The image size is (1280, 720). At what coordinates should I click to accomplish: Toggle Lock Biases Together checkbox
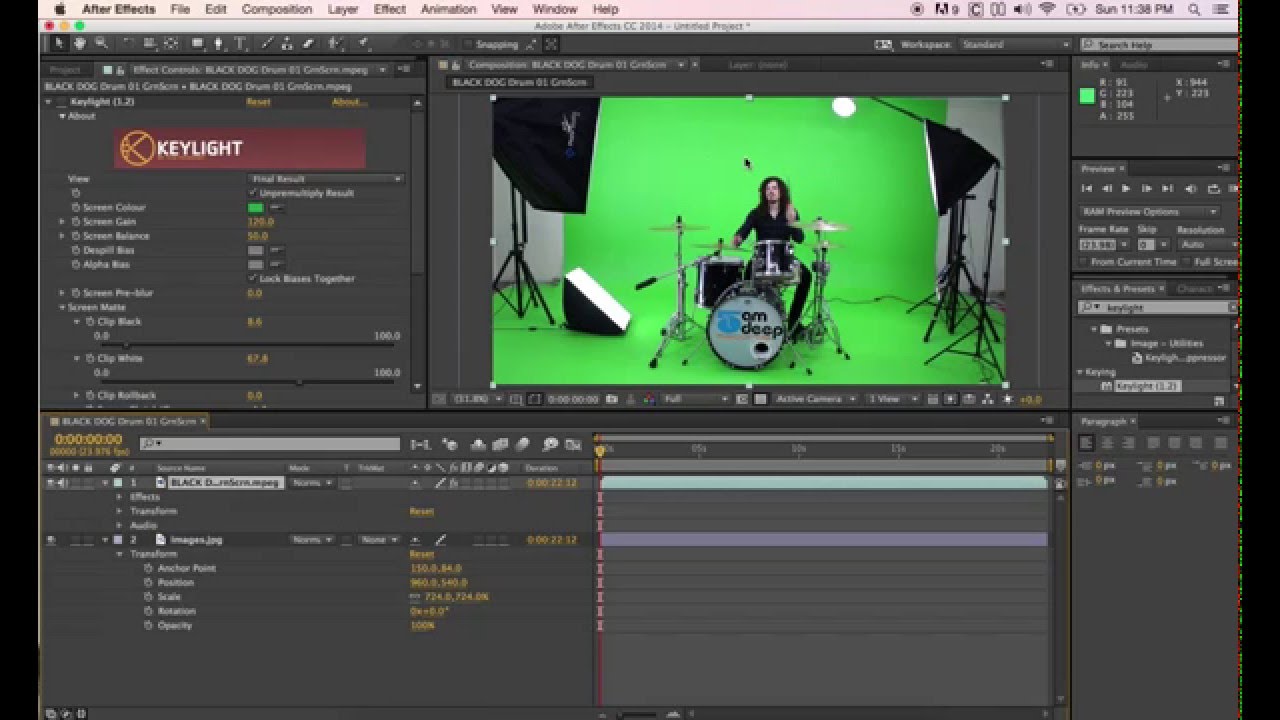tap(253, 278)
